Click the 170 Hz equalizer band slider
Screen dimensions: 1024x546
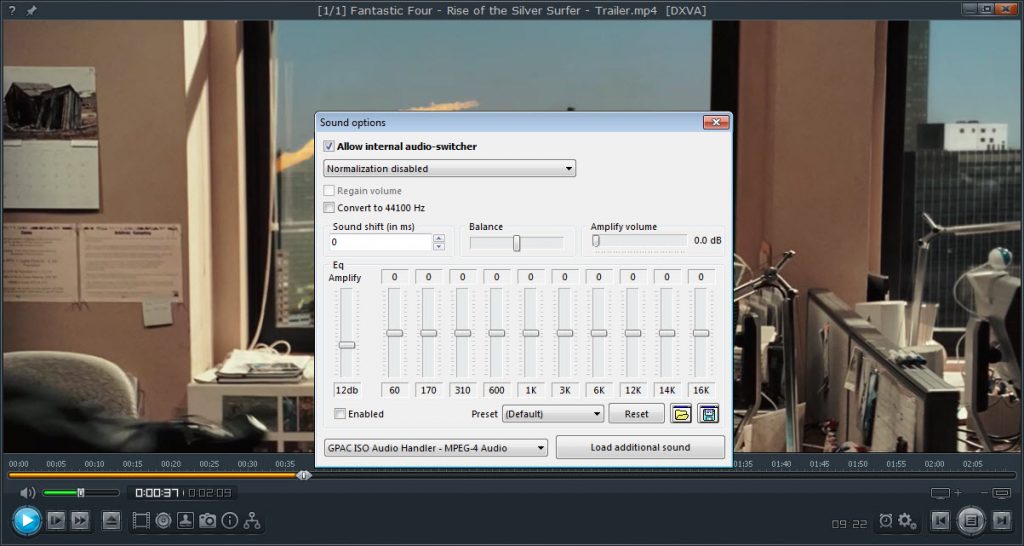pos(428,333)
